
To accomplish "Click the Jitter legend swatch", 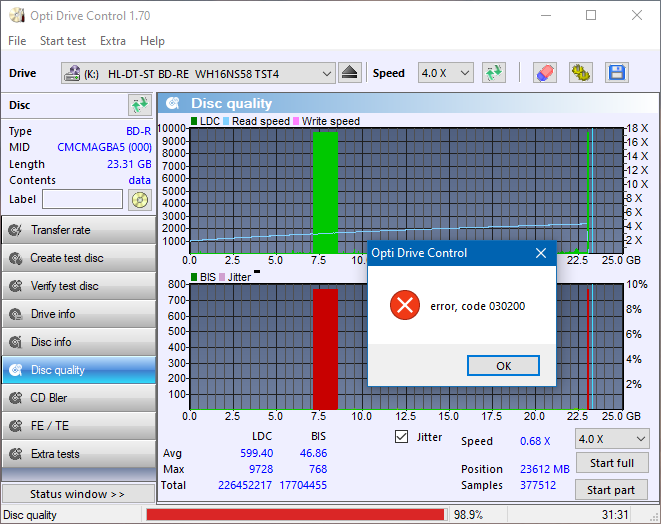I will pyautogui.click(x=222, y=277).
